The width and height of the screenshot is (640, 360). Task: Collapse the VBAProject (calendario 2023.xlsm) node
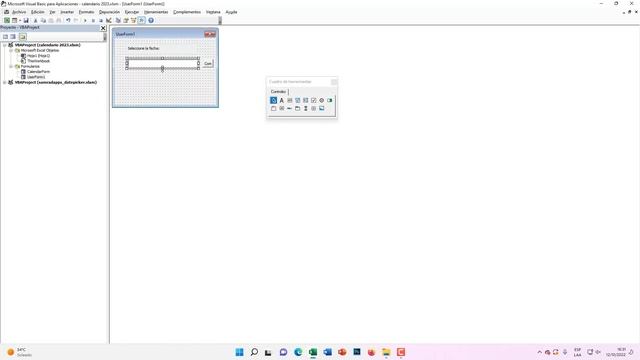pyautogui.click(x=4, y=45)
